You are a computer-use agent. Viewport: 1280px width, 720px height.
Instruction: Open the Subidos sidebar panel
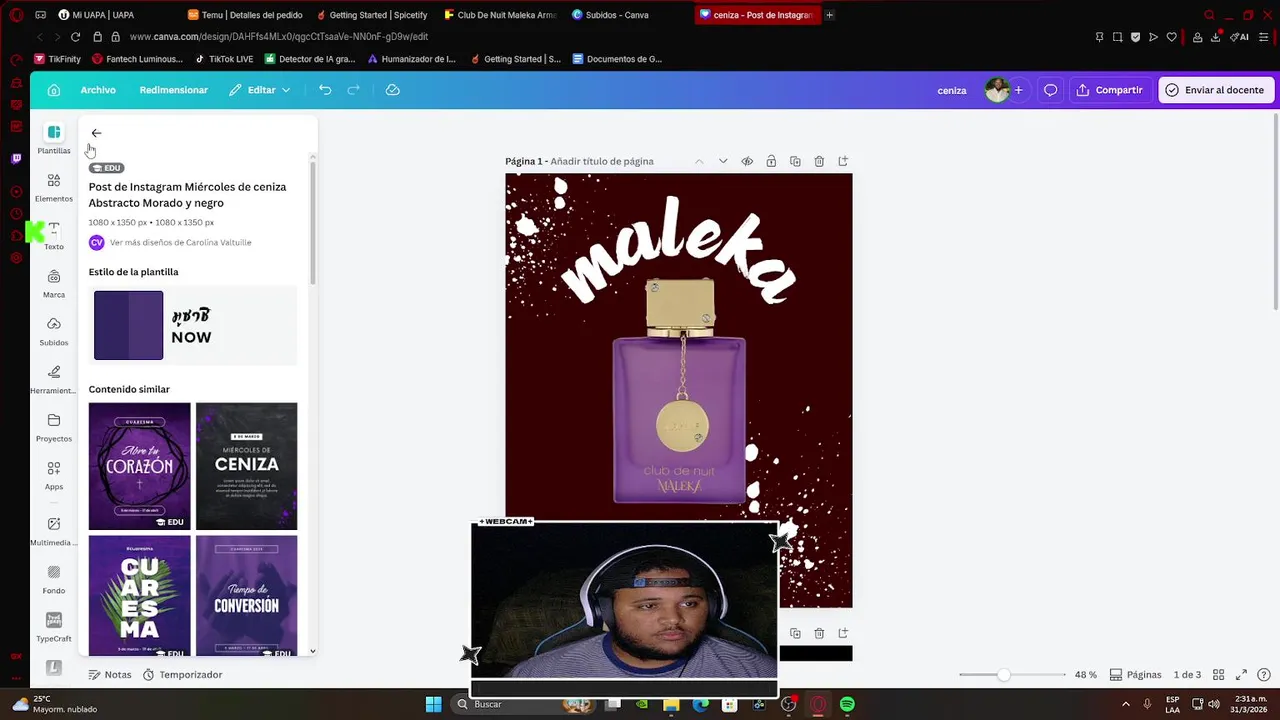tap(54, 332)
